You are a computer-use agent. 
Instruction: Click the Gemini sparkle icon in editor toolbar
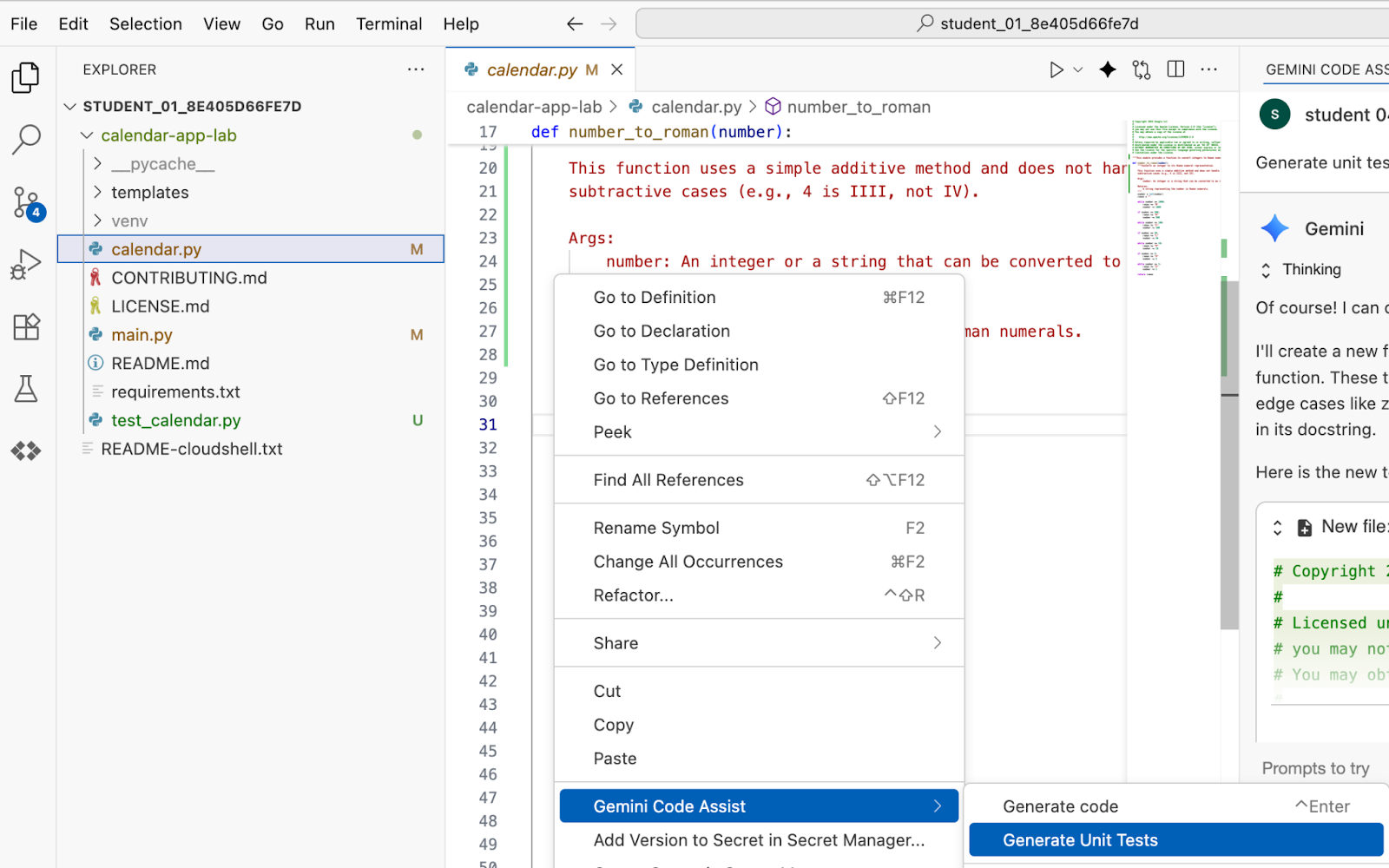(1108, 70)
